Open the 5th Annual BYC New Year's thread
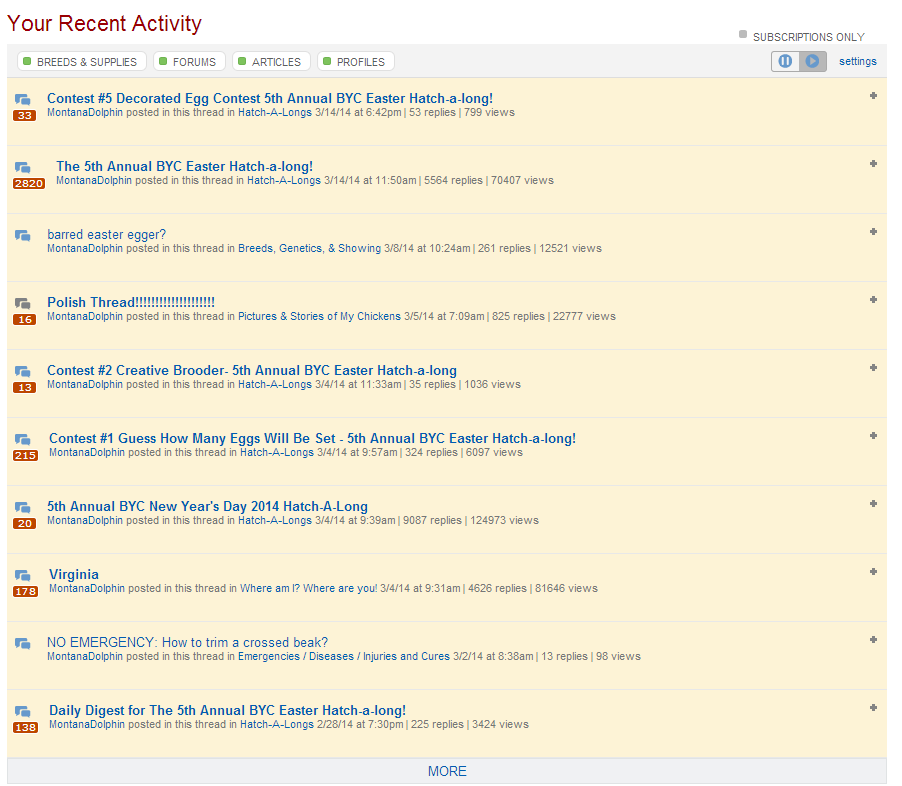The width and height of the screenshot is (902, 786). [x=207, y=506]
